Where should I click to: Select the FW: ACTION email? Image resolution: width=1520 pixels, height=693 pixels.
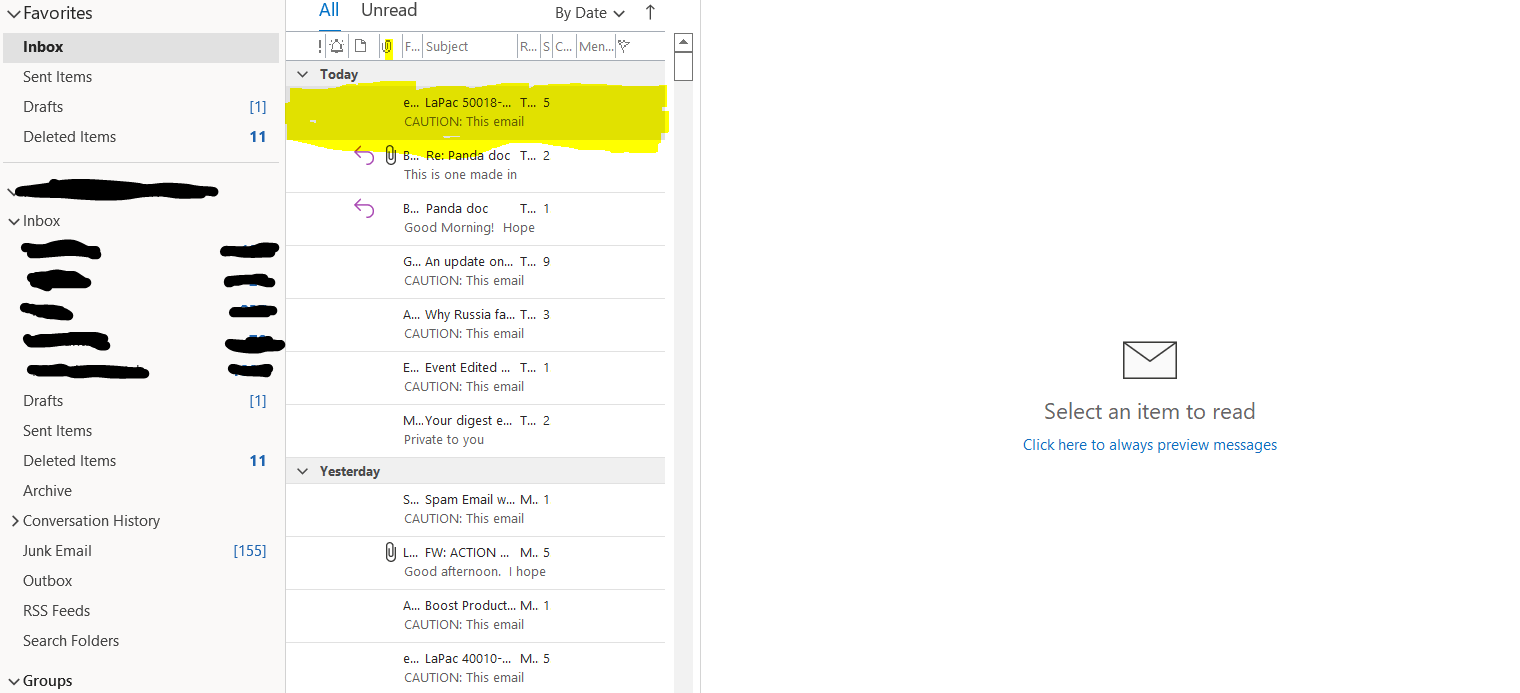coord(476,563)
